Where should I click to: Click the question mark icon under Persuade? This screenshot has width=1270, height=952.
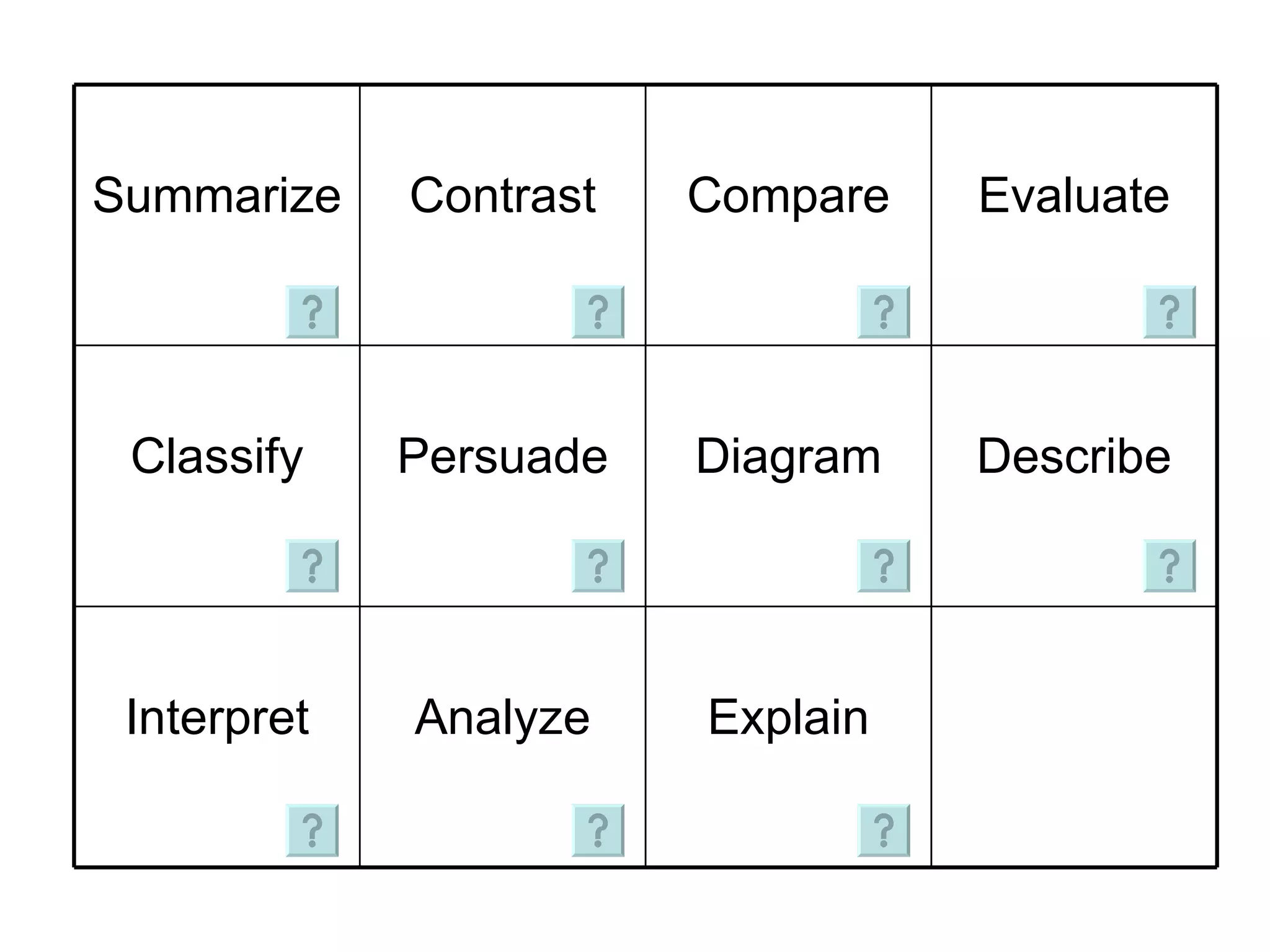pos(598,566)
